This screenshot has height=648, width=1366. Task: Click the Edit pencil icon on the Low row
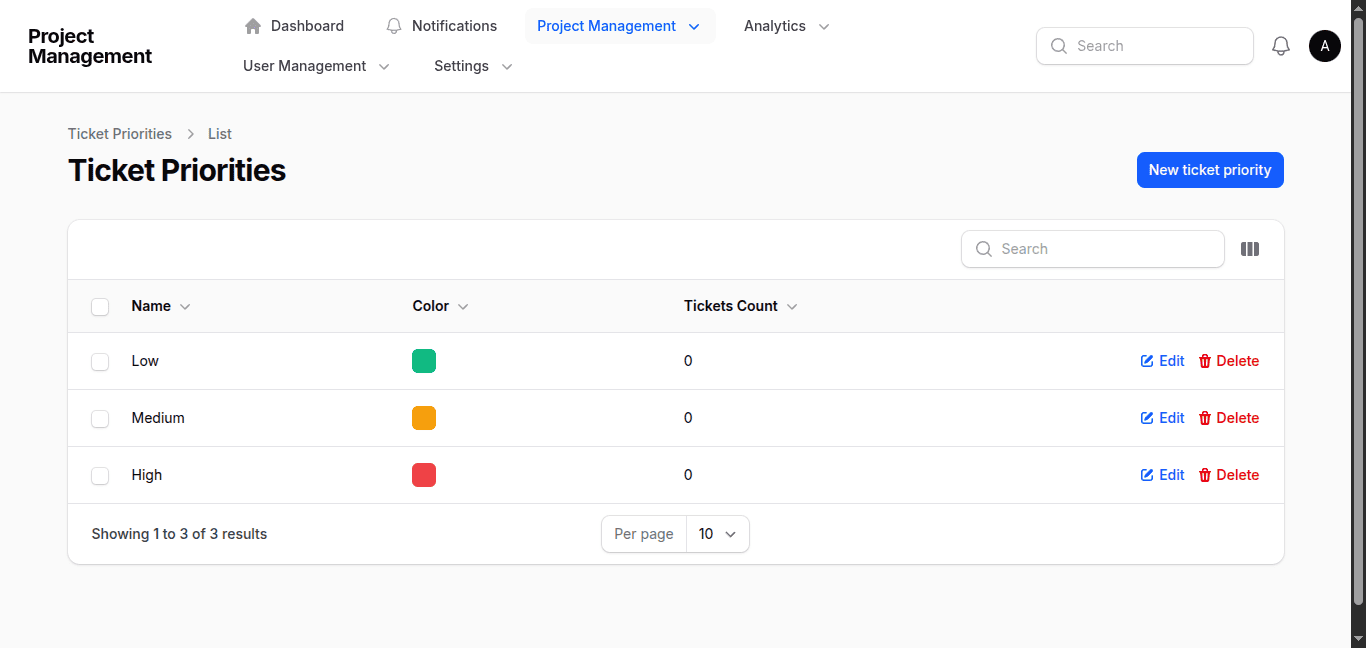[x=1146, y=361]
